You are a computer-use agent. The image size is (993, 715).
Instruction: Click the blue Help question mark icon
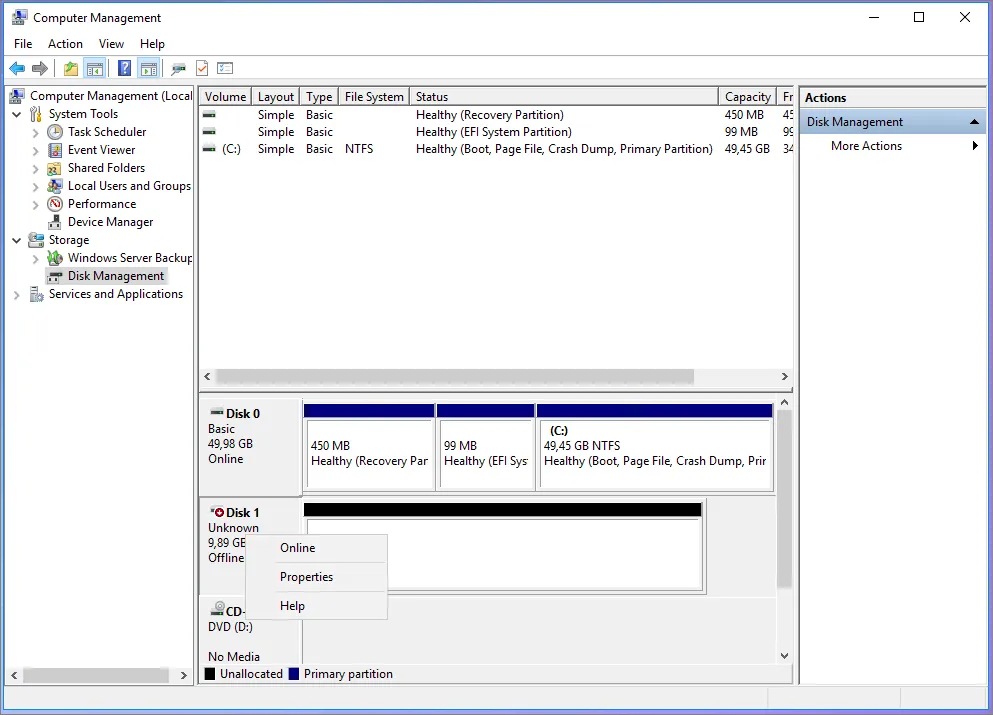(124, 68)
